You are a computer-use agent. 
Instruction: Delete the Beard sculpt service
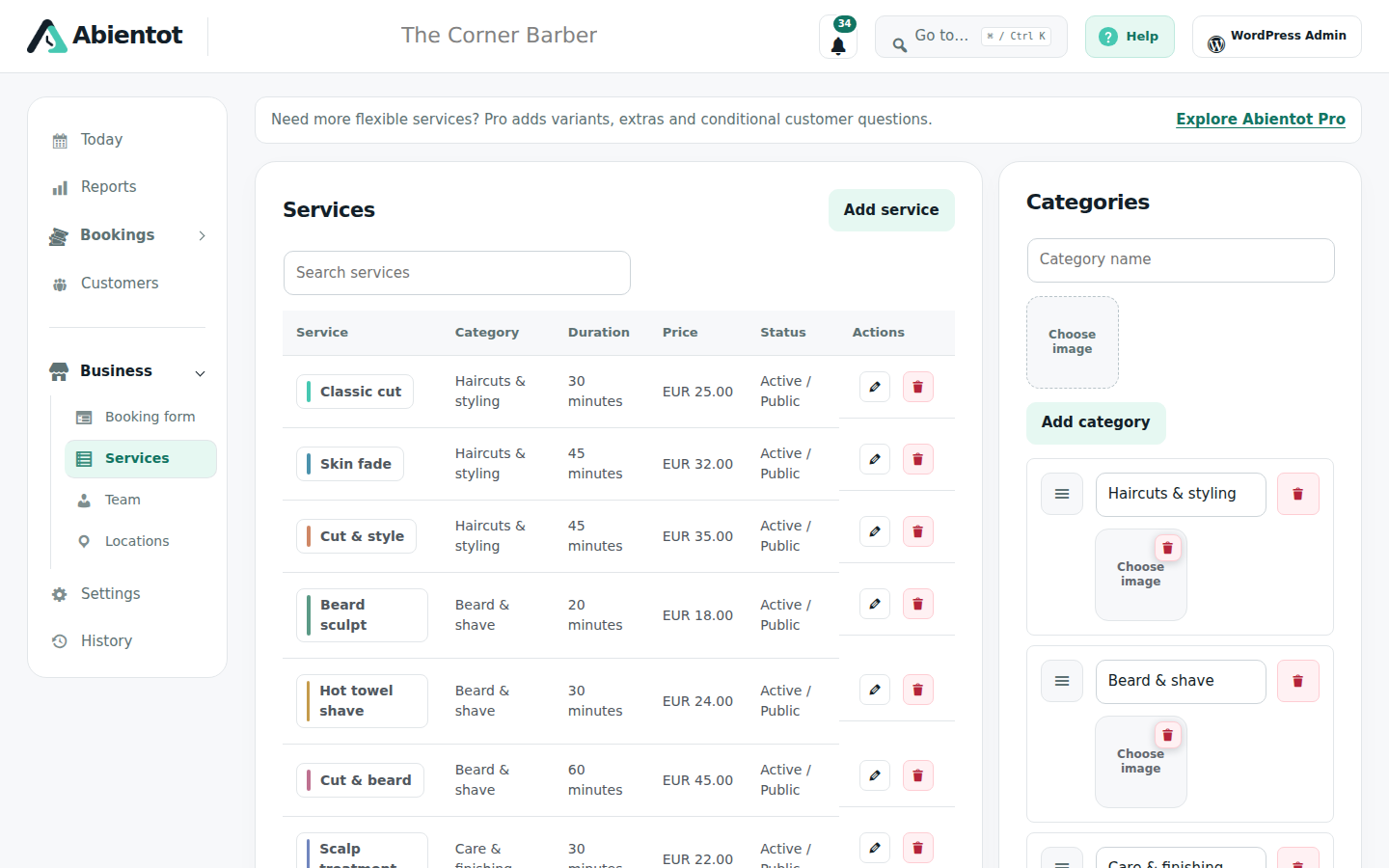[x=917, y=604]
